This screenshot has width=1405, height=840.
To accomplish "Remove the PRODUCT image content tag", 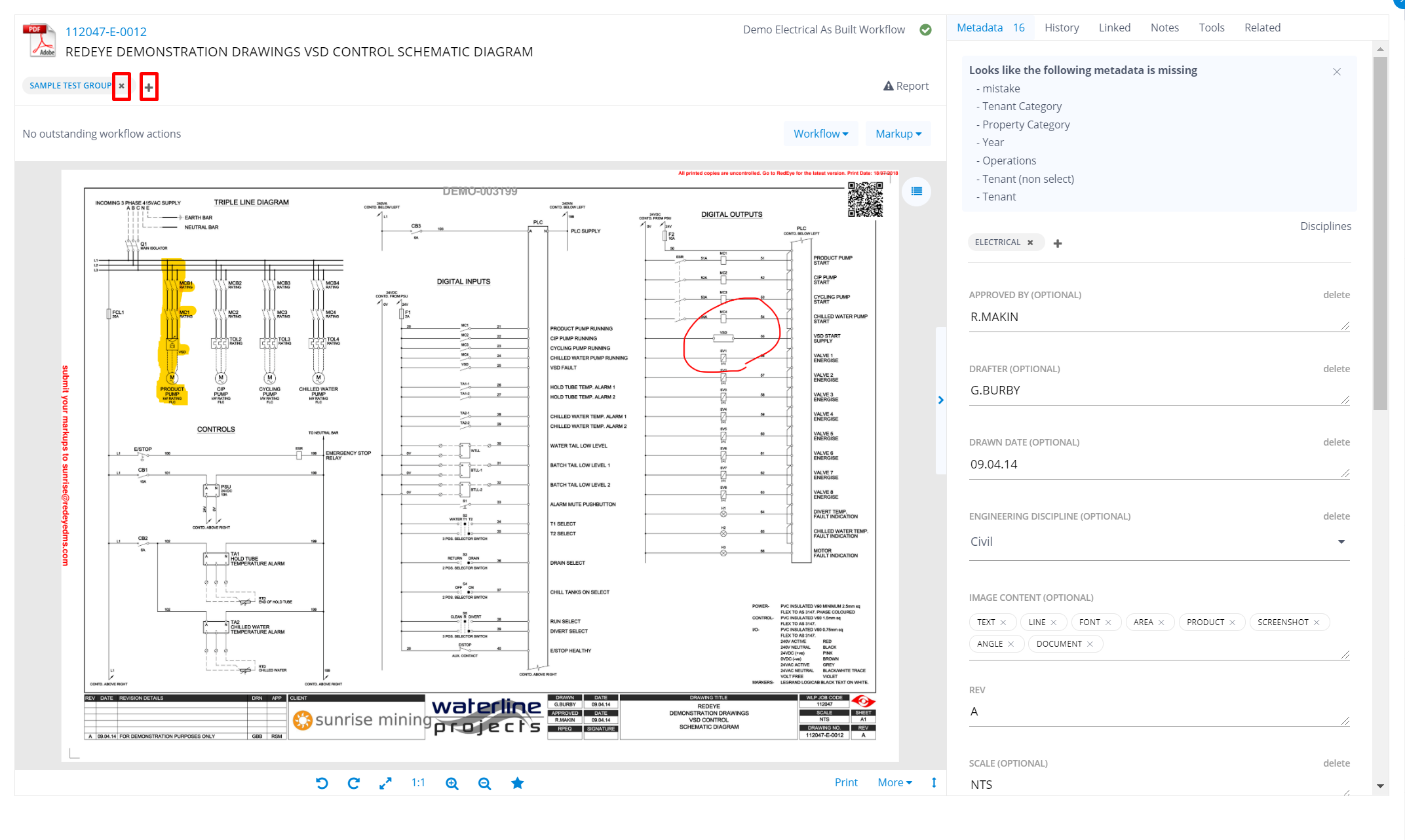I will pyautogui.click(x=1232, y=622).
